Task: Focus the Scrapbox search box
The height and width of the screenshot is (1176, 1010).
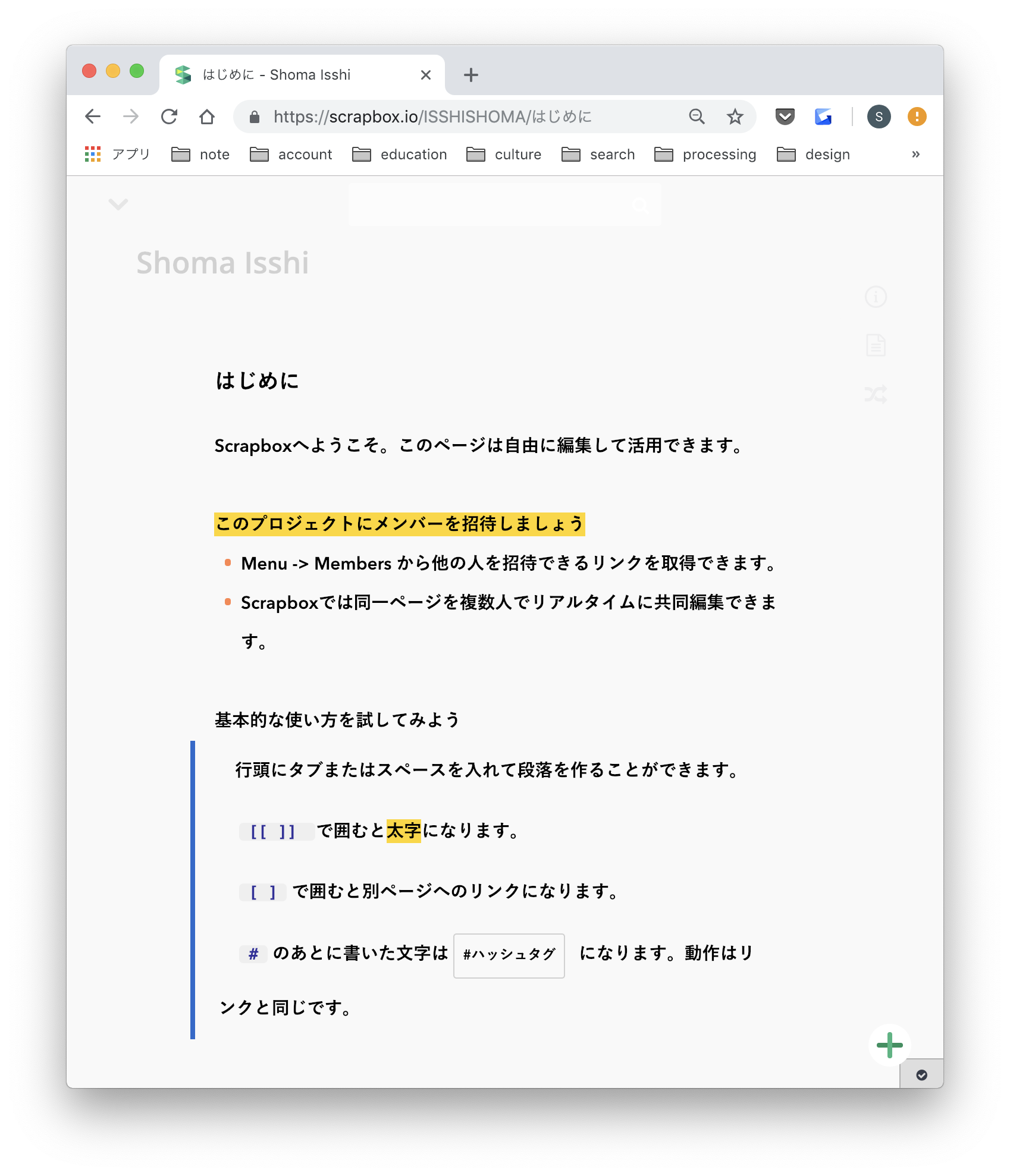Action: [505, 205]
